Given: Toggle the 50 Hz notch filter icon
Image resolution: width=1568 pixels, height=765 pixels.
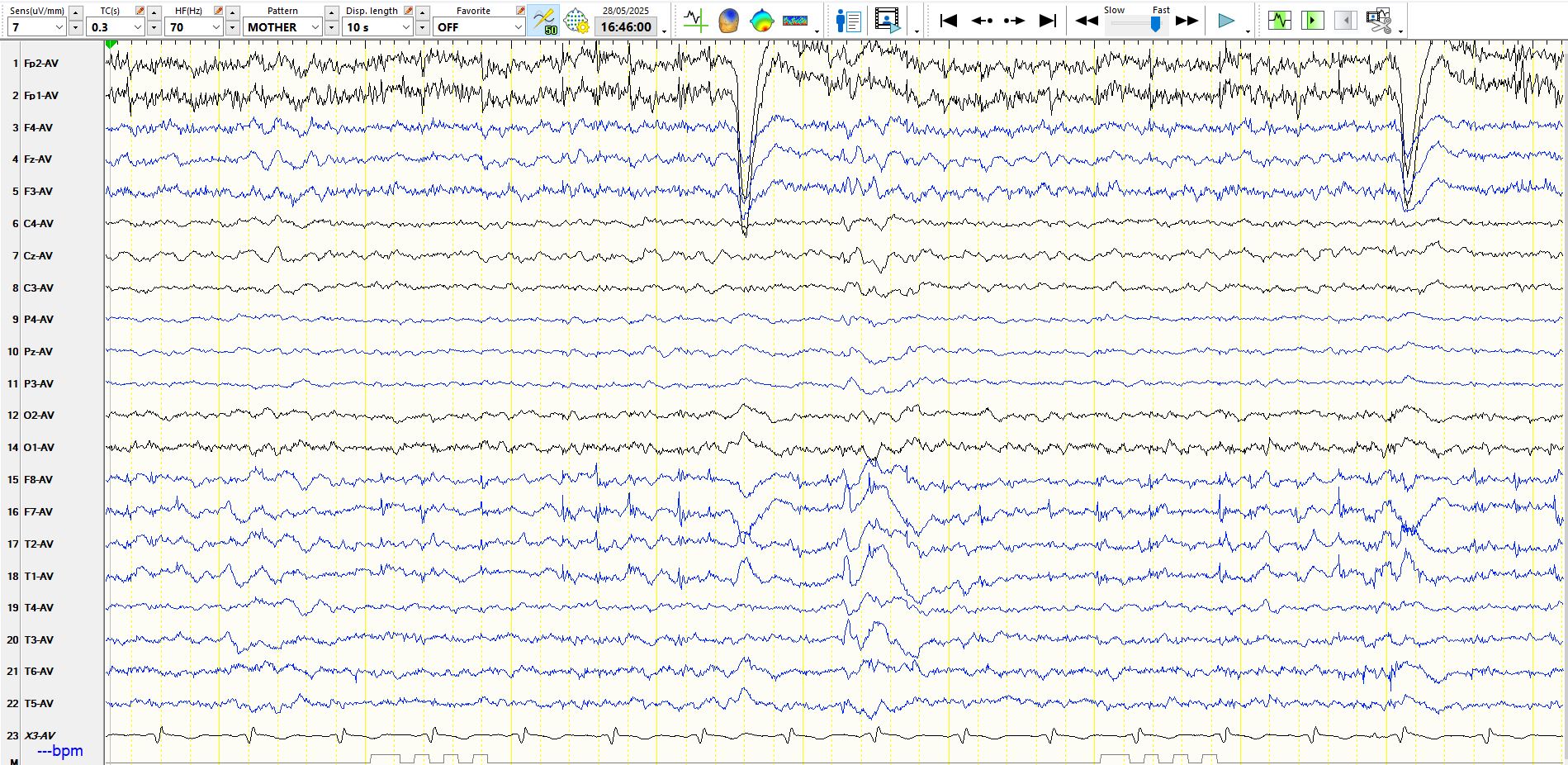Looking at the screenshot, I should pos(544,21).
